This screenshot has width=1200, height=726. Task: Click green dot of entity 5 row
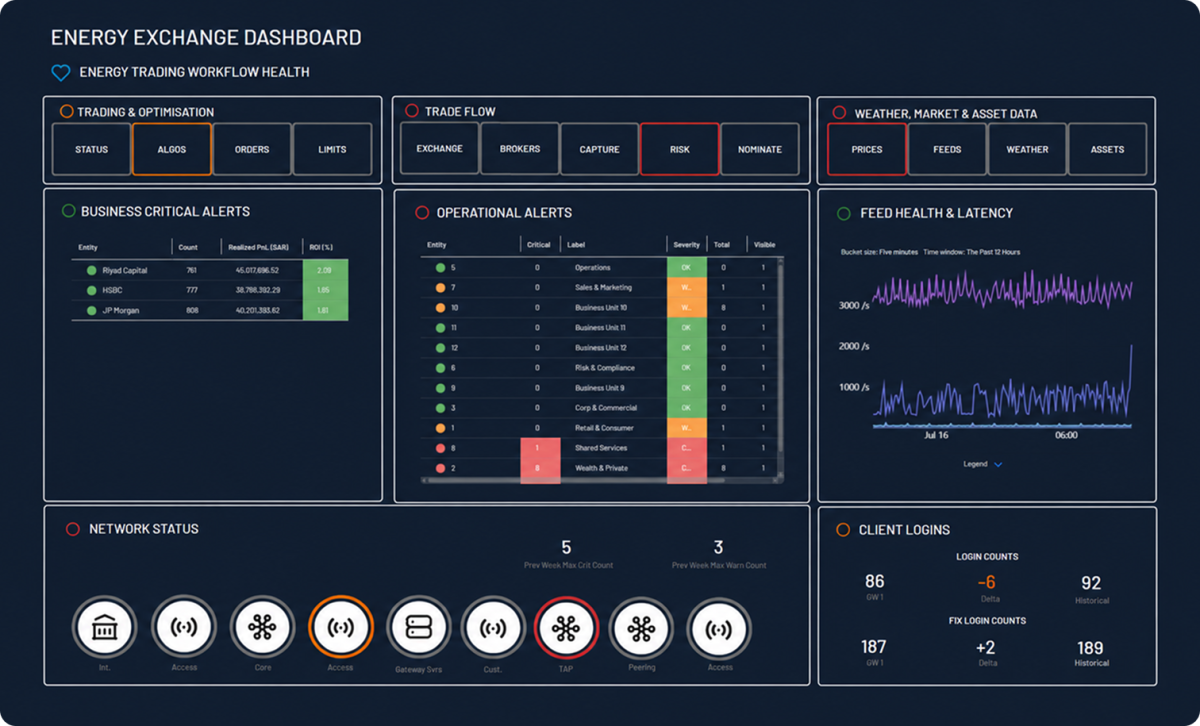[x=440, y=268]
